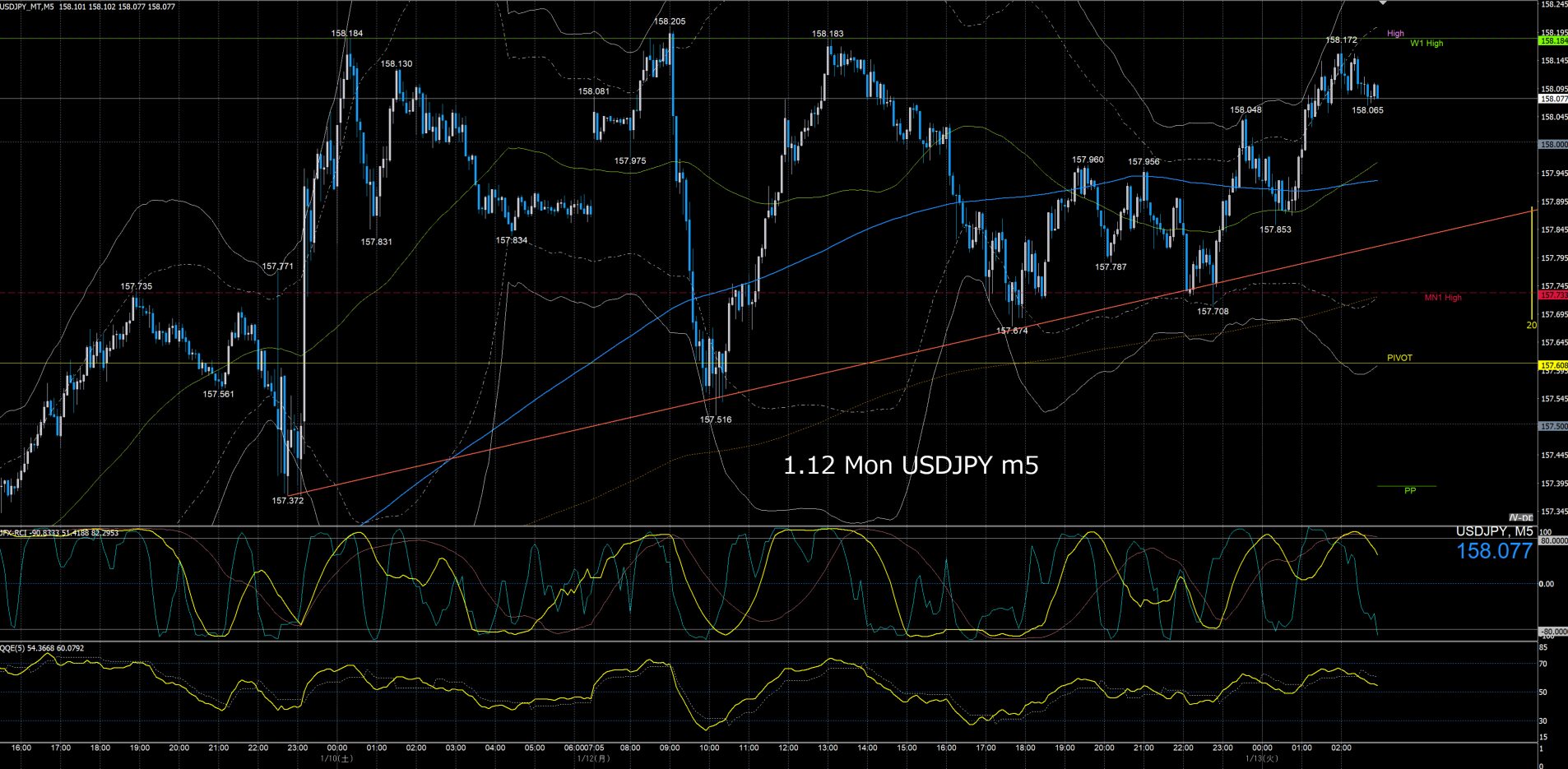Screen dimensions: 1568x769
Task: Click the 1/13(火) date on time axis
Action: (x=1261, y=758)
